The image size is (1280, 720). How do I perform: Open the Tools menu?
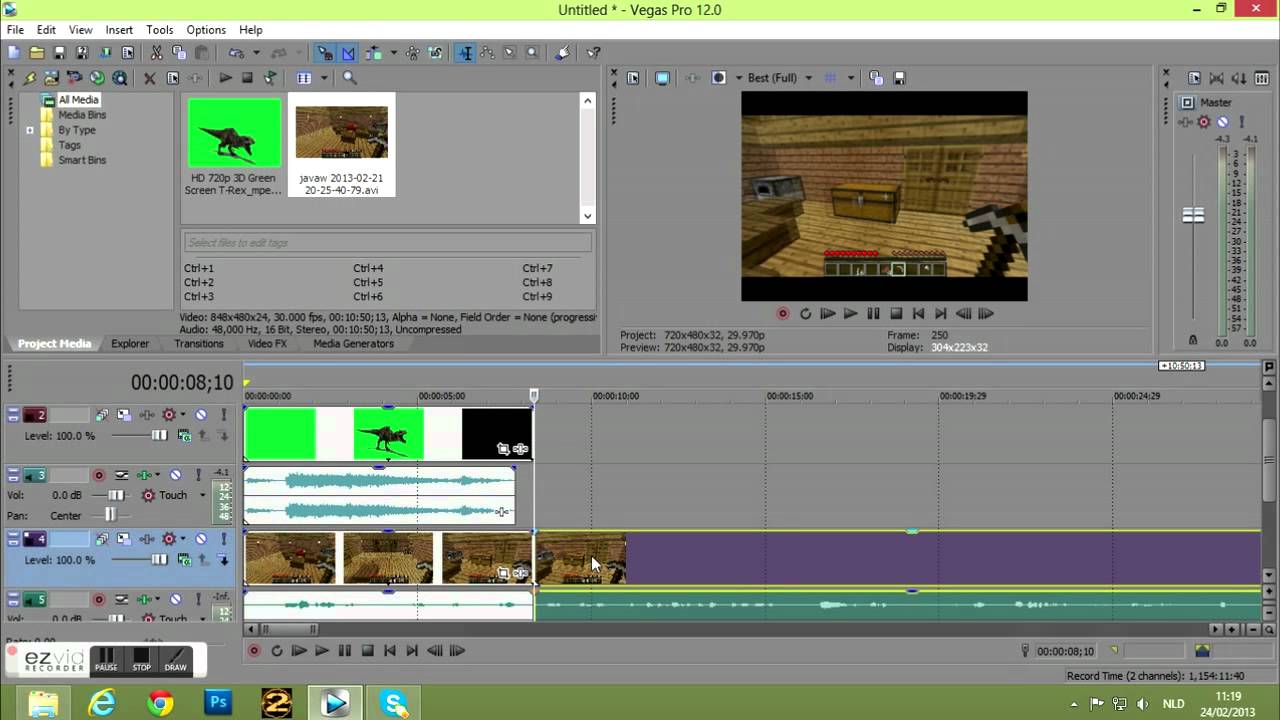(x=160, y=30)
